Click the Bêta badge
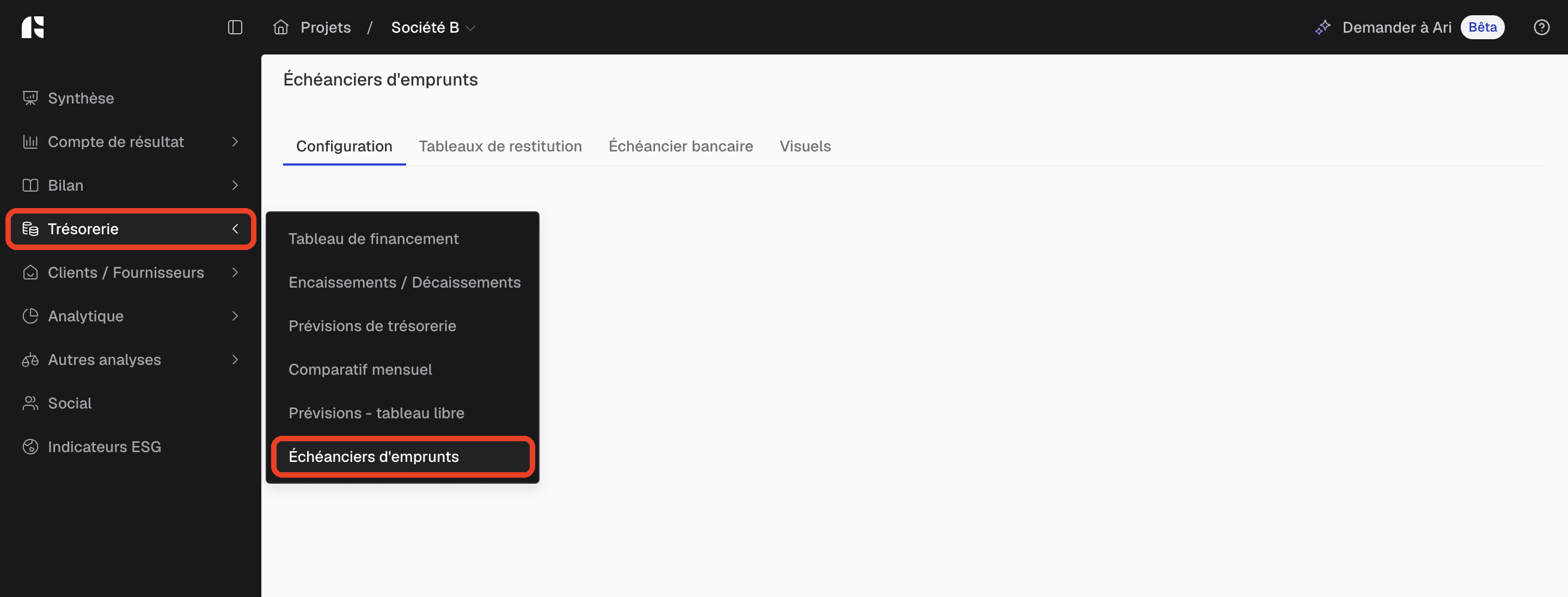 pyautogui.click(x=1482, y=27)
